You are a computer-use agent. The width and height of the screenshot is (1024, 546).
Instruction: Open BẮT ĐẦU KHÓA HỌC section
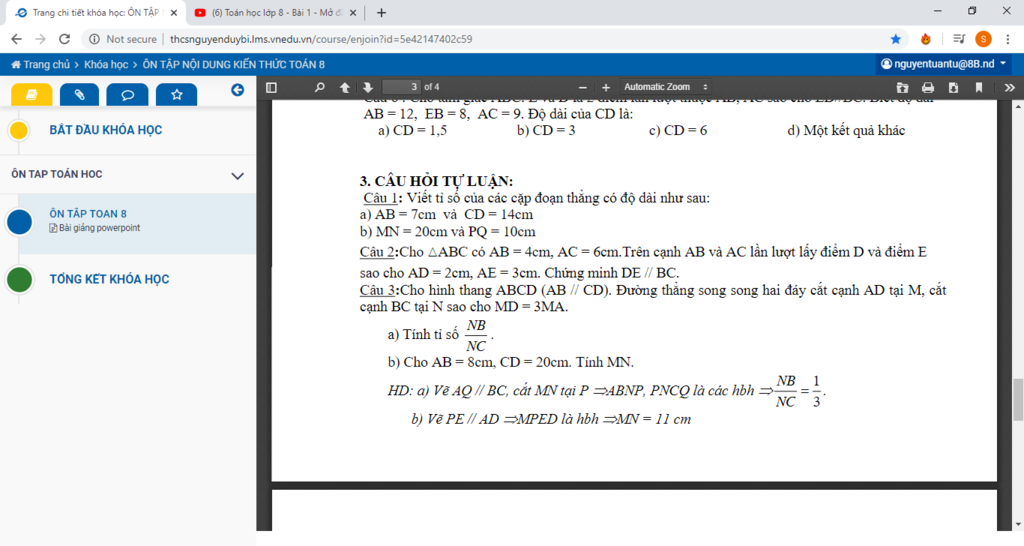(106, 130)
